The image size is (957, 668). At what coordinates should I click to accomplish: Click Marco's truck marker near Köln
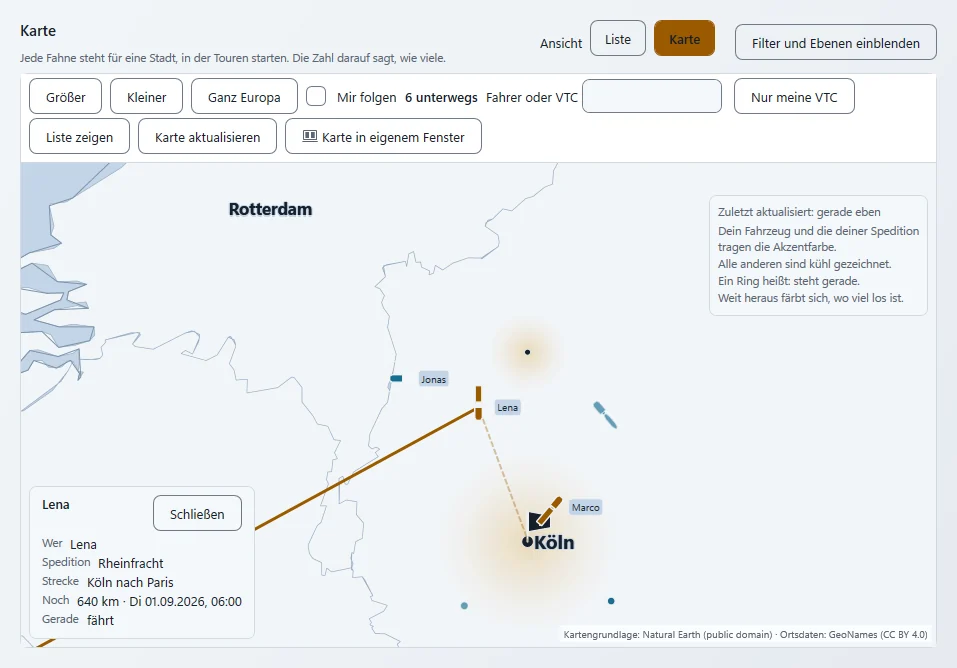pyautogui.click(x=549, y=510)
